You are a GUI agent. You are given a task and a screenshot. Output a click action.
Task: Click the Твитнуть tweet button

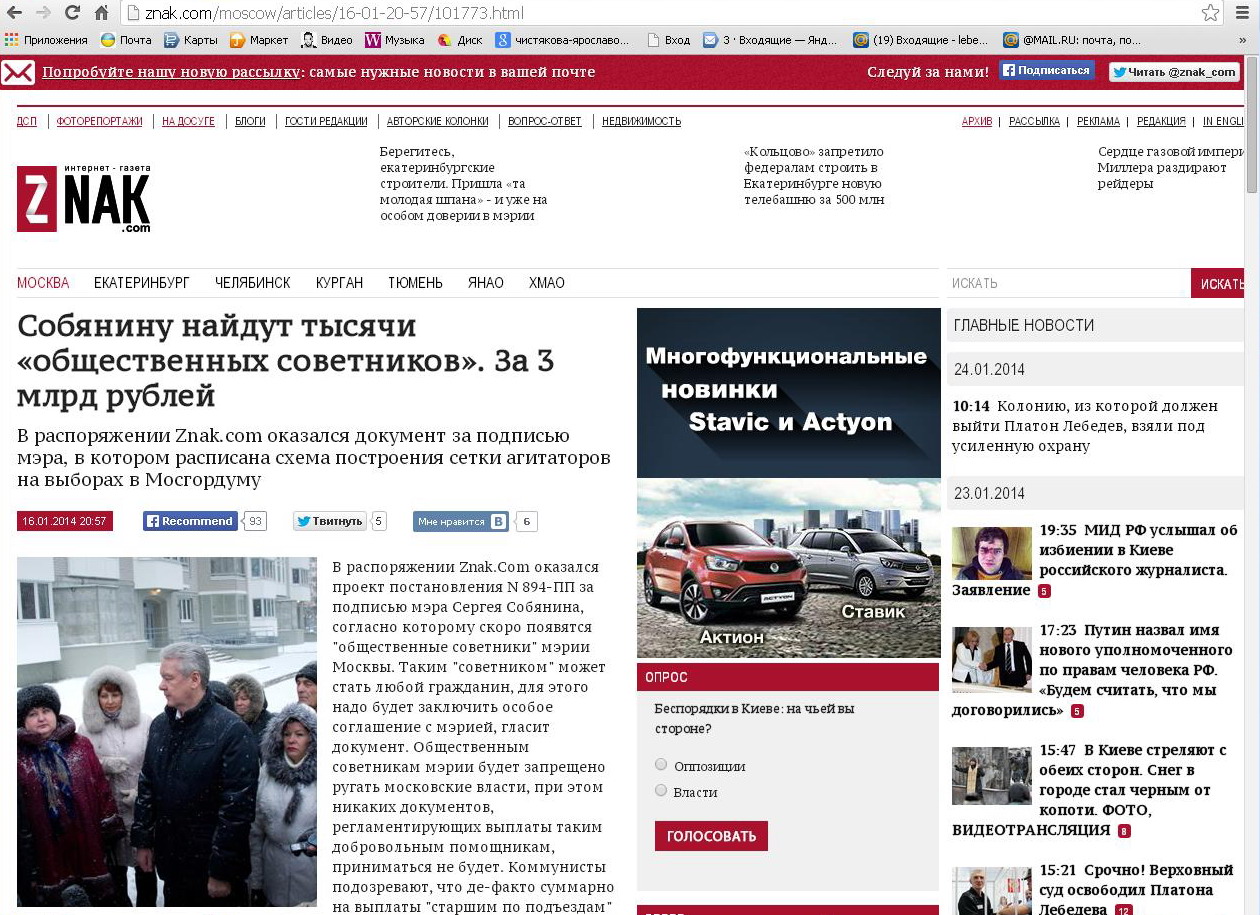(330, 521)
